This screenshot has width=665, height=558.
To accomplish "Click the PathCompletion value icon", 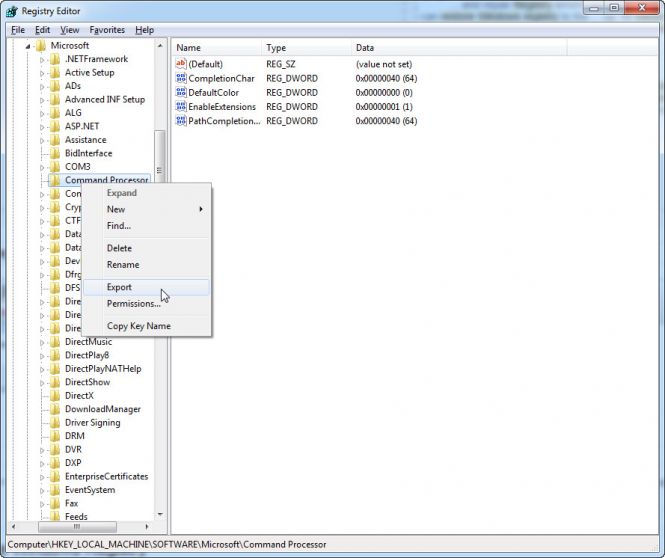I will click(181, 120).
